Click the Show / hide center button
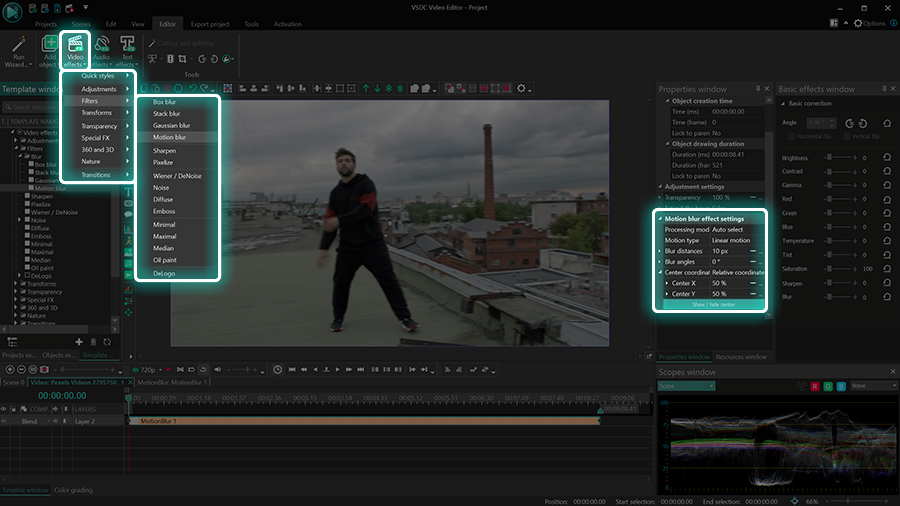 pos(713,304)
